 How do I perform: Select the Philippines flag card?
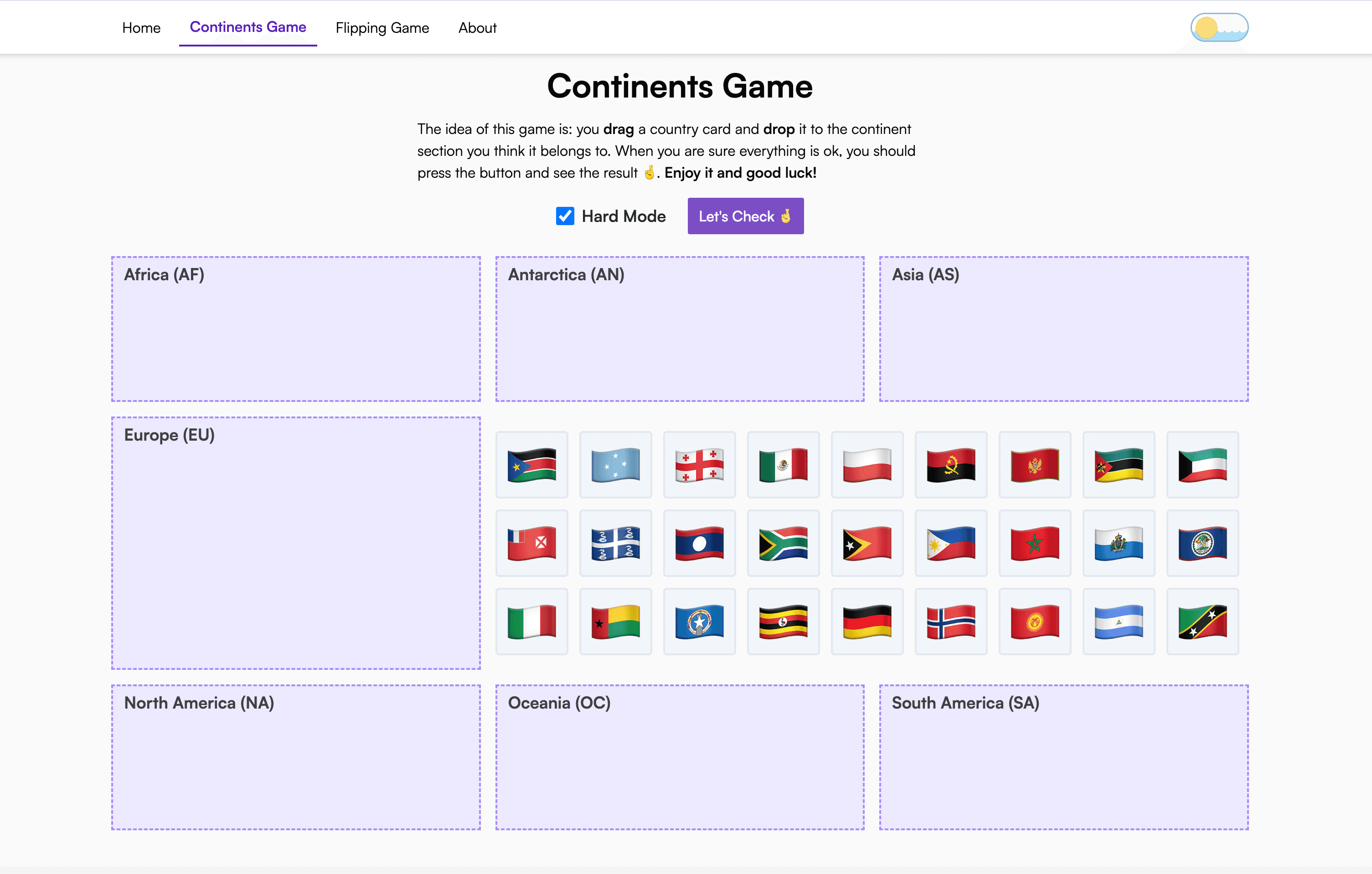point(951,543)
